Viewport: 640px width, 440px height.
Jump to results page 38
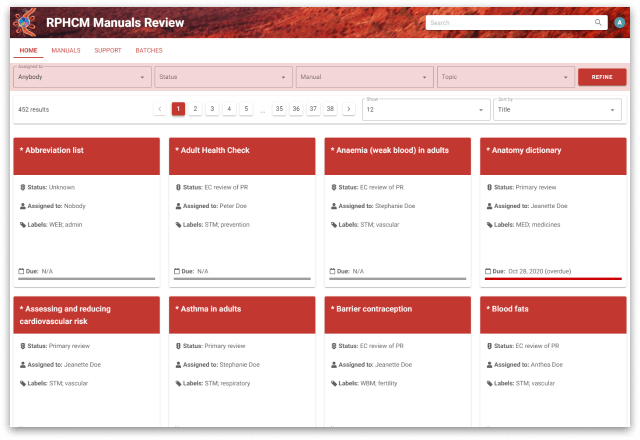click(x=330, y=108)
